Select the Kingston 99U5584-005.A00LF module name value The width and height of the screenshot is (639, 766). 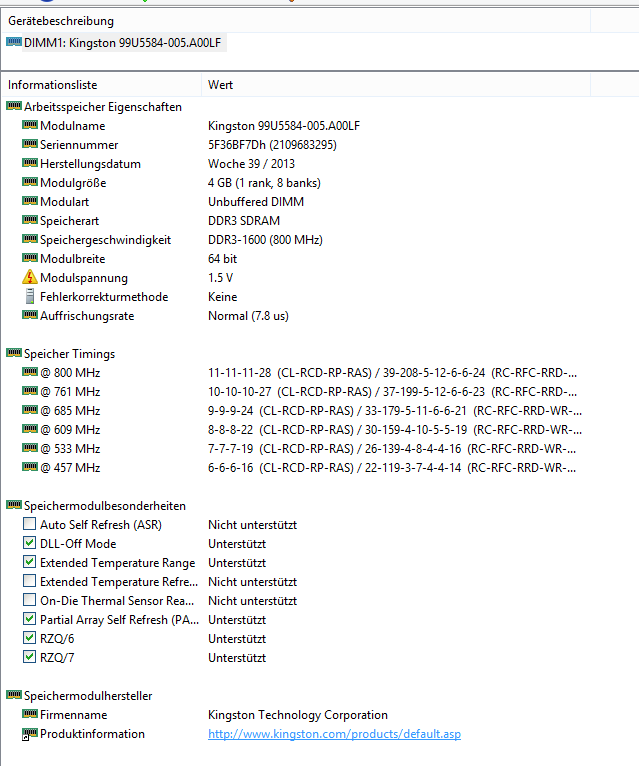point(284,126)
